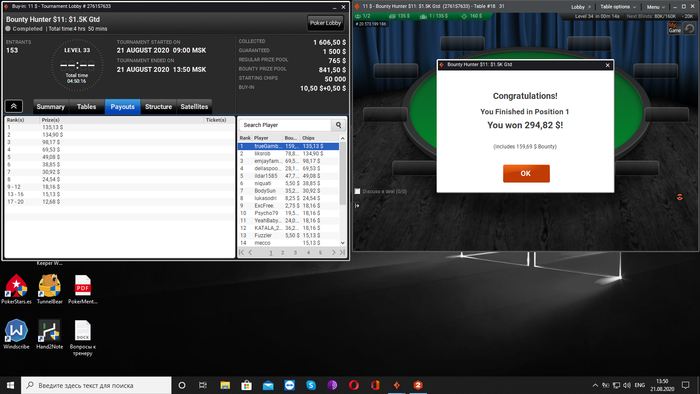
Task: Click the Cortana circle icon in taskbar
Action: tap(182, 385)
